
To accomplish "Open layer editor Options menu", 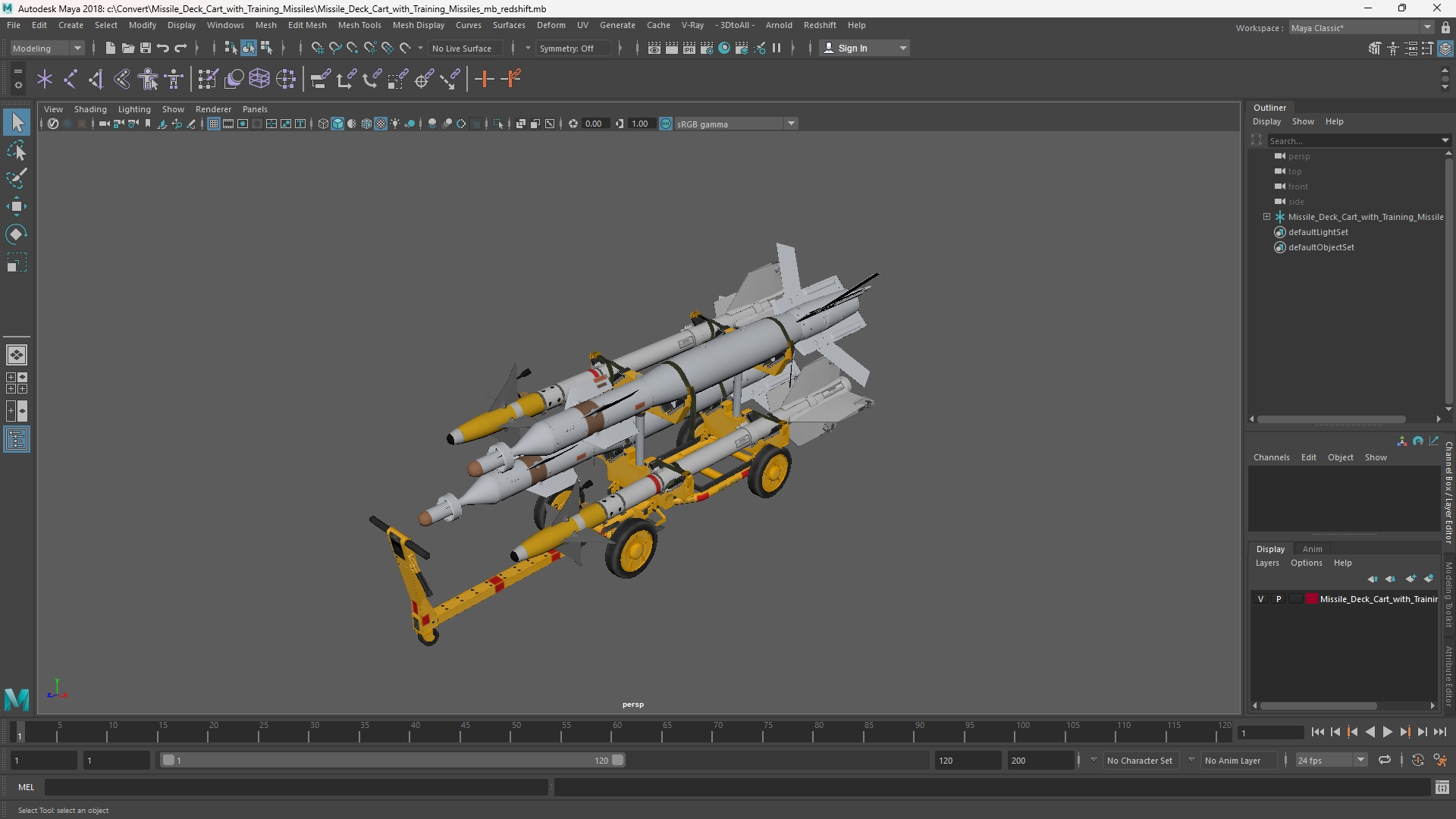I will point(1306,563).
